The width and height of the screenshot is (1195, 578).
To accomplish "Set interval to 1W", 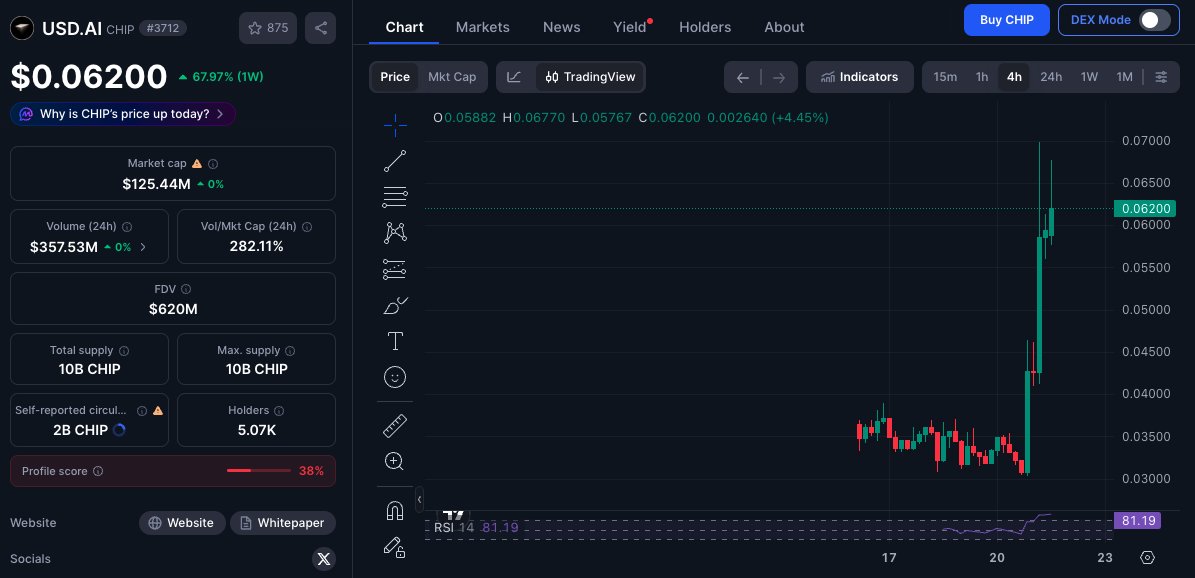I will [x=1089, y=77].
